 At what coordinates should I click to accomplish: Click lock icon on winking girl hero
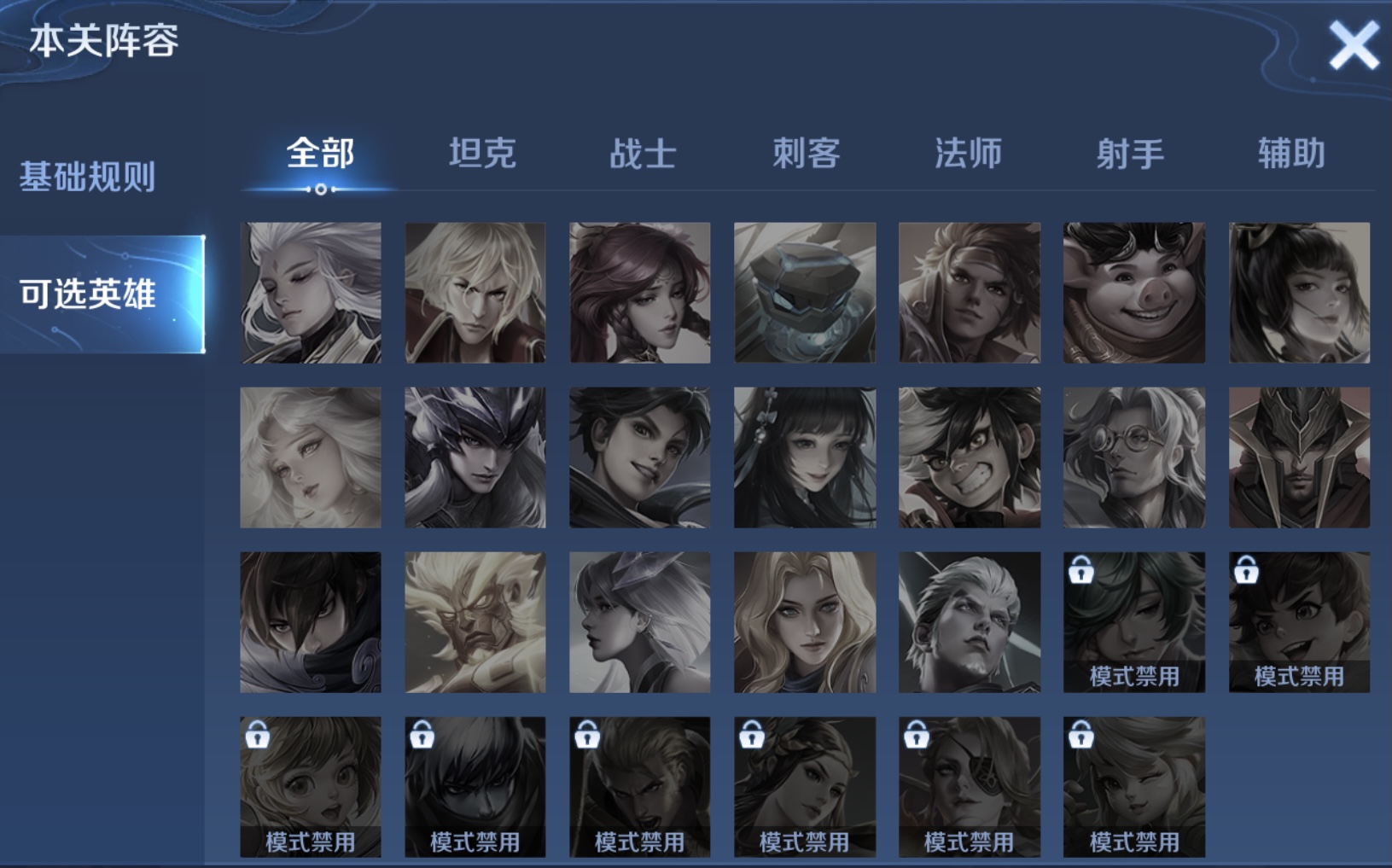[x=1080, y=734]
